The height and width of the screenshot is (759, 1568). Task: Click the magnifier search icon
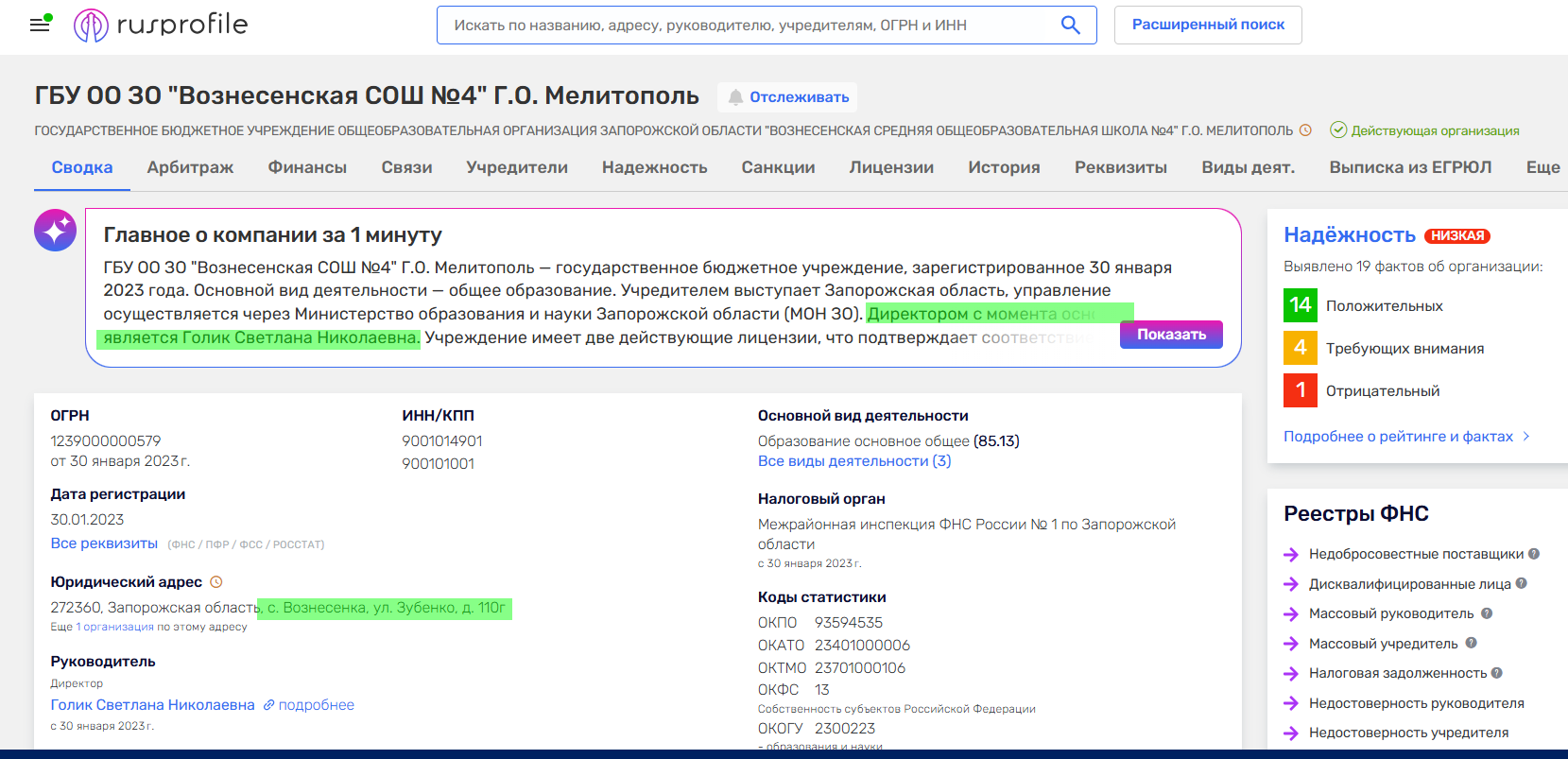coord(1070,25)
